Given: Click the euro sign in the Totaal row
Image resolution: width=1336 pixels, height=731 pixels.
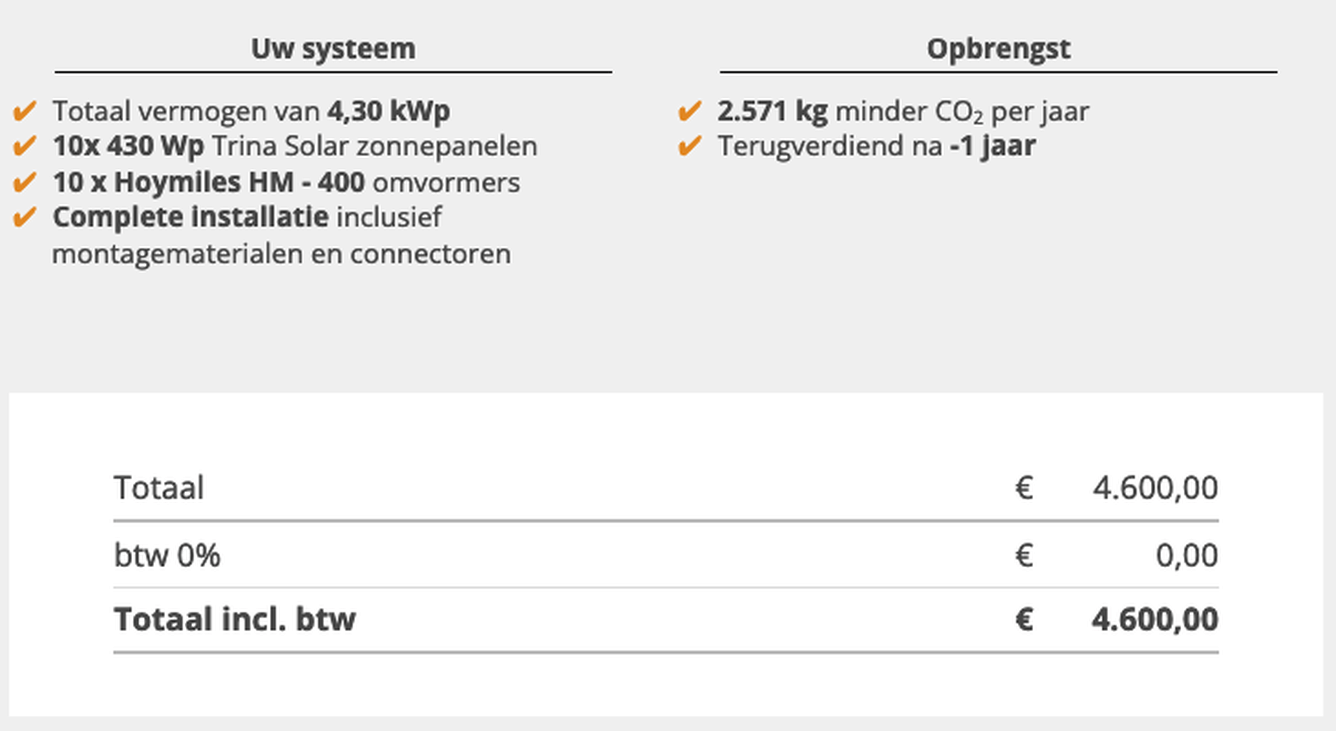Looking at the screenshot, I should click(1023, 488).
